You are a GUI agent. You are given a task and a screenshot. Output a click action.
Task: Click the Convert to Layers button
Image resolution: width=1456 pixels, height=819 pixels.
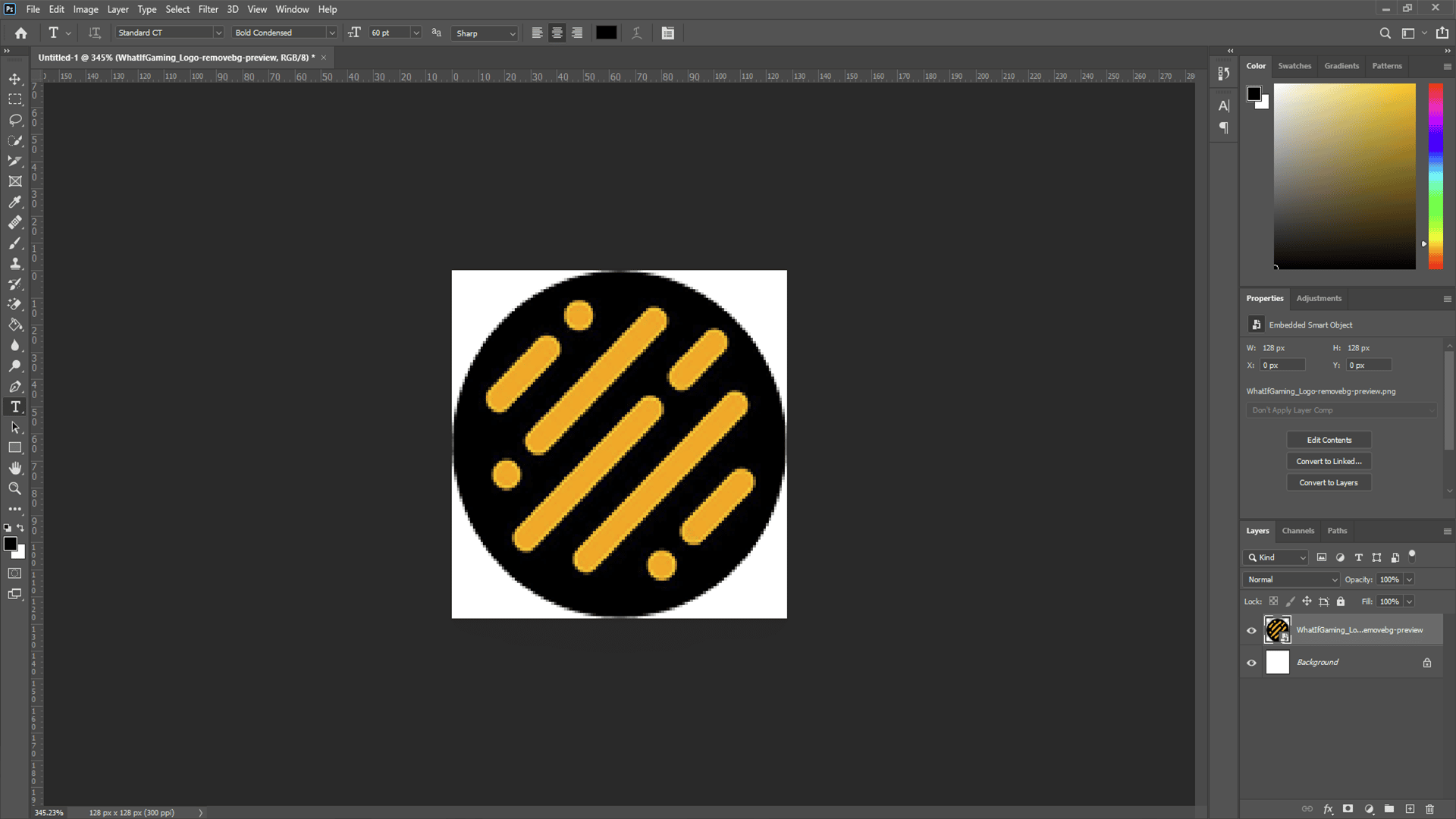coord(1329,482)
